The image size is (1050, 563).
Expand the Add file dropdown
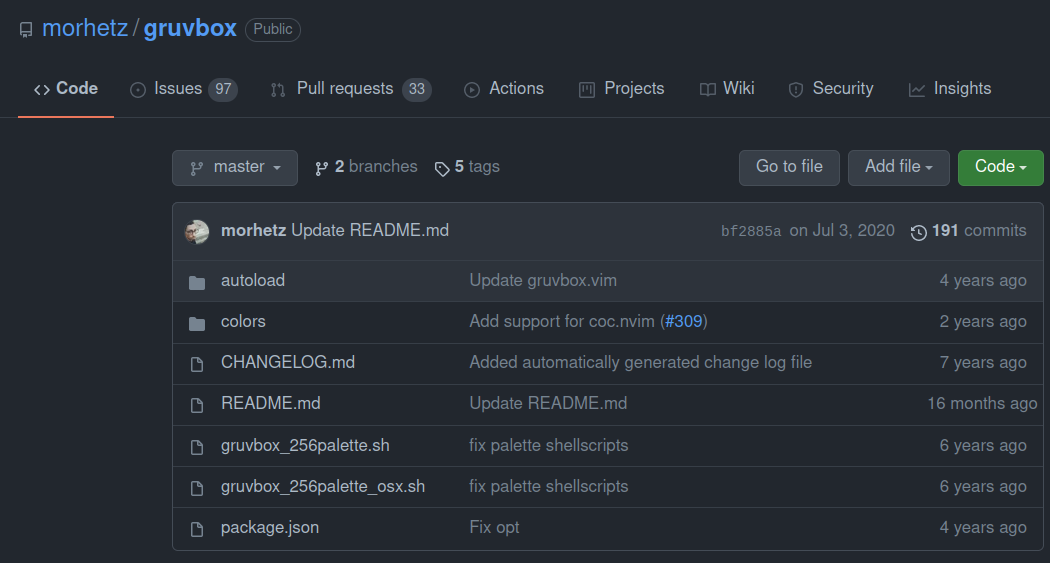[899, 167]
